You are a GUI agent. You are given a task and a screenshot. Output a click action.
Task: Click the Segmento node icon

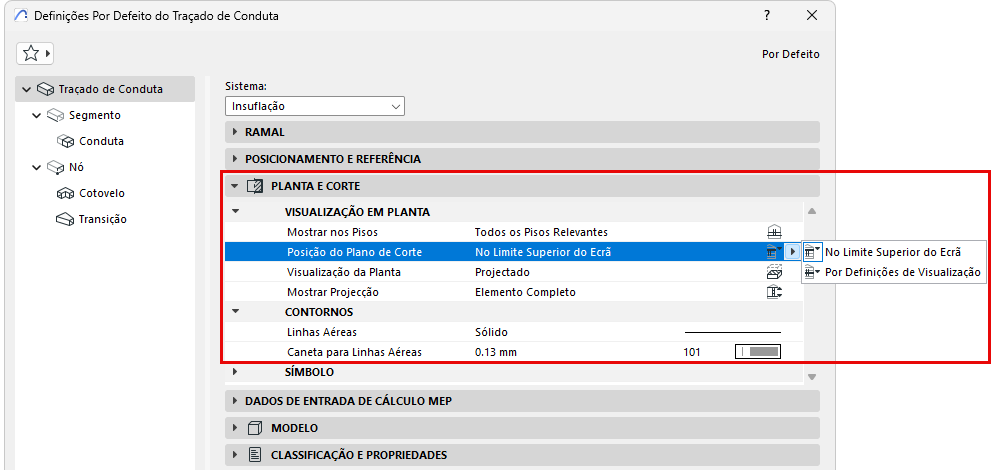[x=56, y=116]
